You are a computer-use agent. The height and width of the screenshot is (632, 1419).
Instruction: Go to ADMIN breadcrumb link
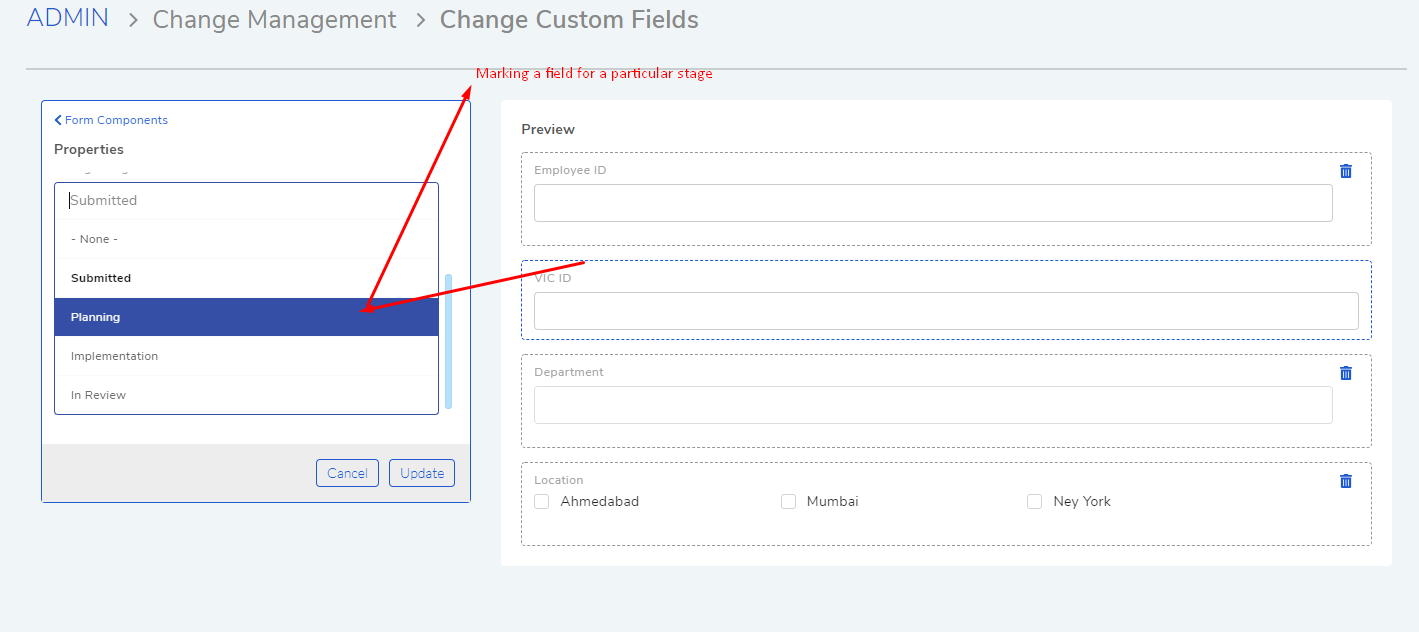68,18
